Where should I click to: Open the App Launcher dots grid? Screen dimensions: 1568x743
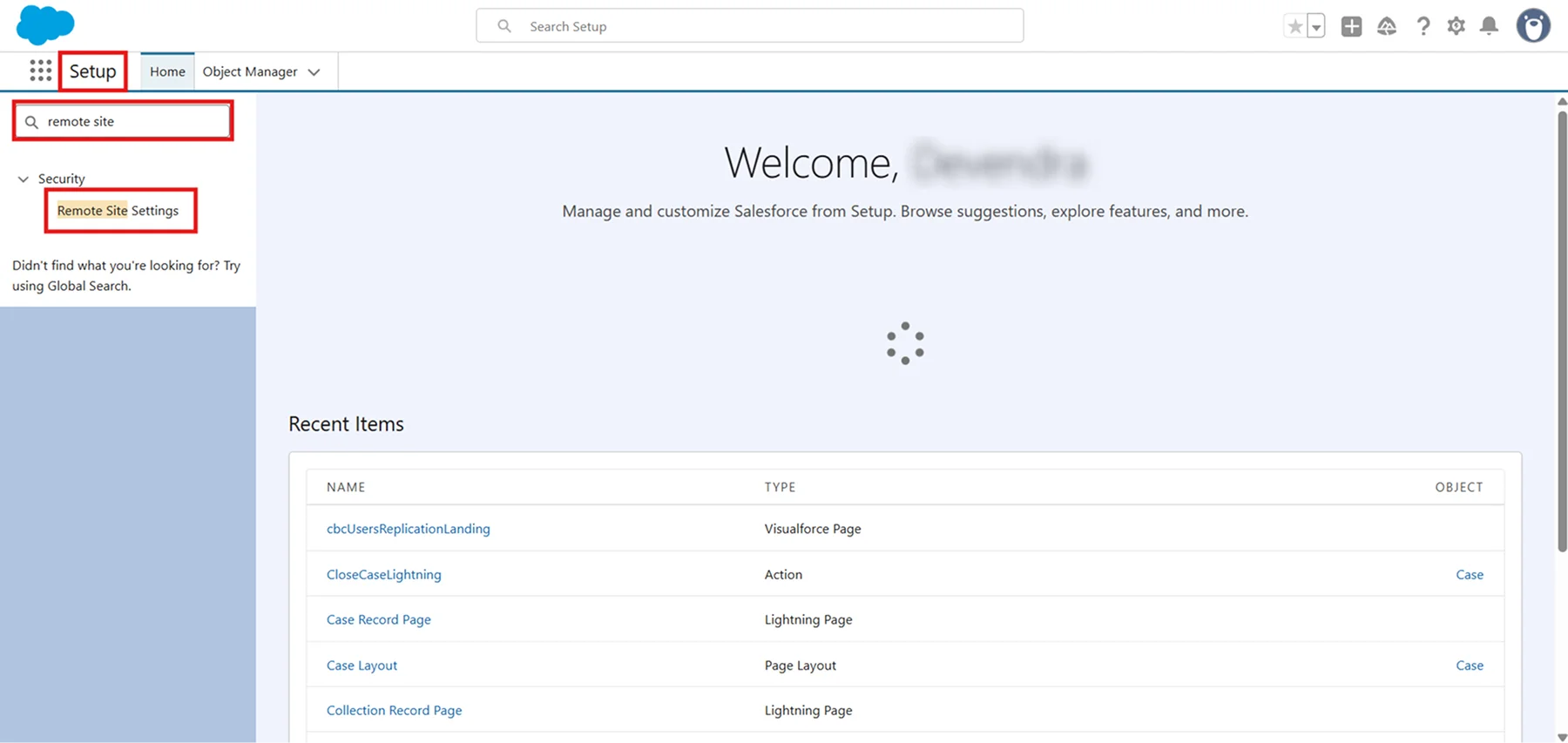[40, 71]
